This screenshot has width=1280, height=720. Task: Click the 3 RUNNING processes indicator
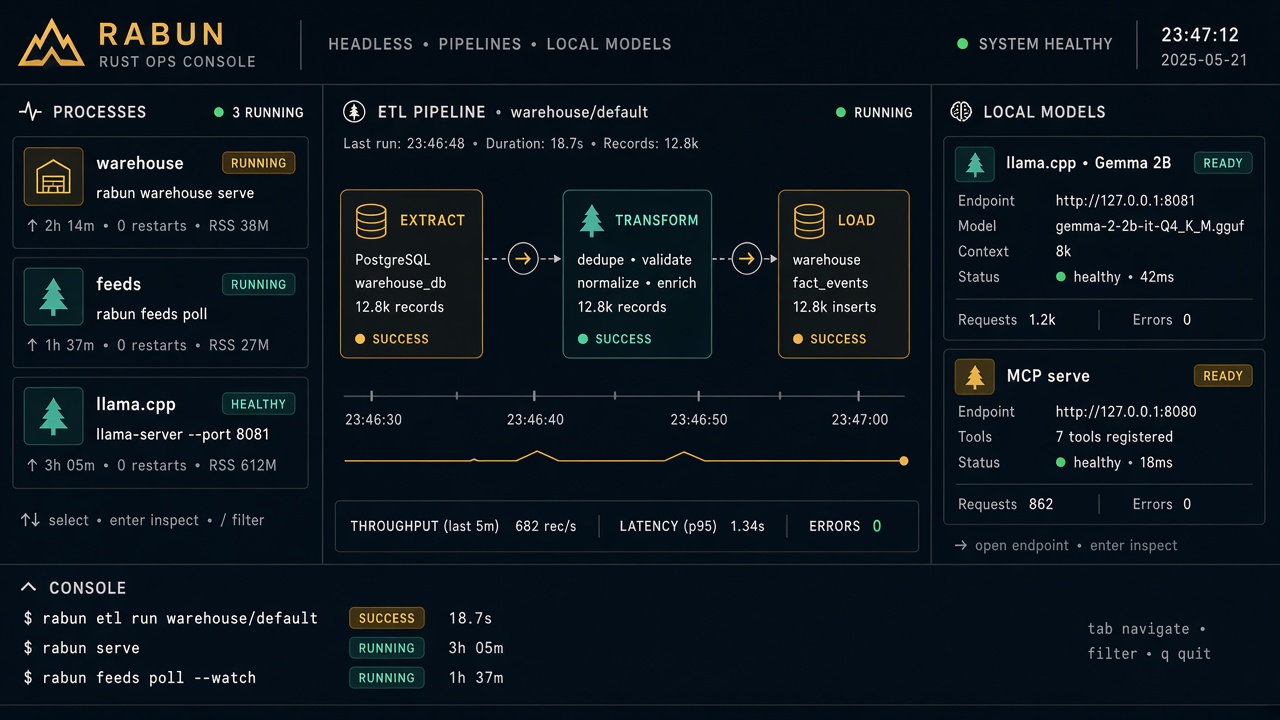click(259, 113)
